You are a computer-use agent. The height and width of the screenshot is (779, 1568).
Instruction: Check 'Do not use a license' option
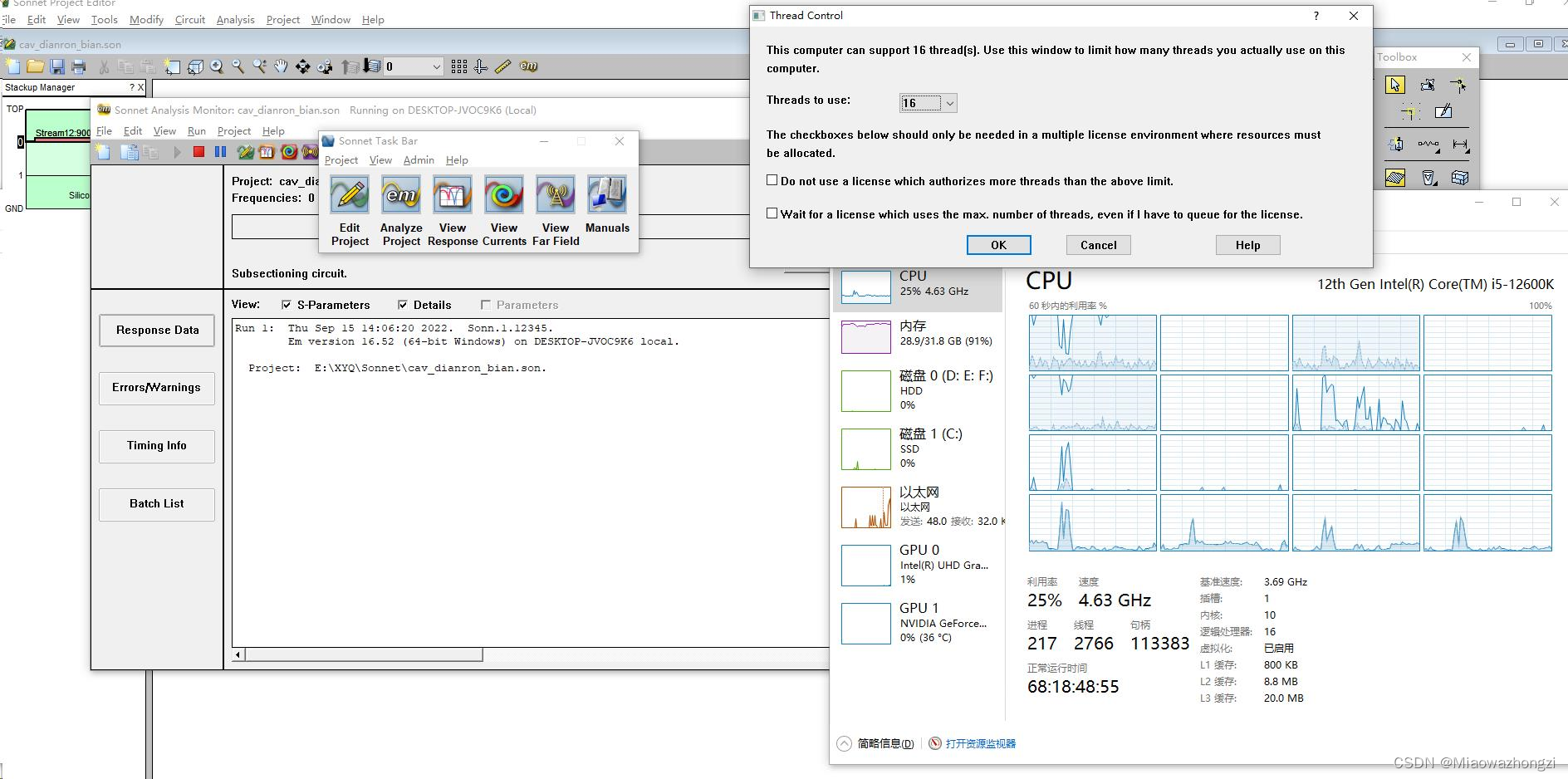pos(772,180)
